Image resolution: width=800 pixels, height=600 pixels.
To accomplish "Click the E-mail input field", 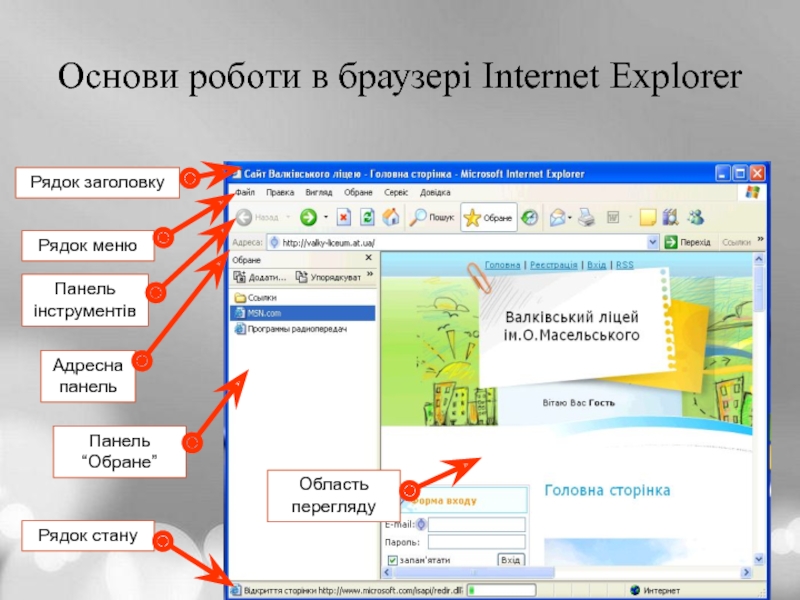I will [x=477, y=524].
